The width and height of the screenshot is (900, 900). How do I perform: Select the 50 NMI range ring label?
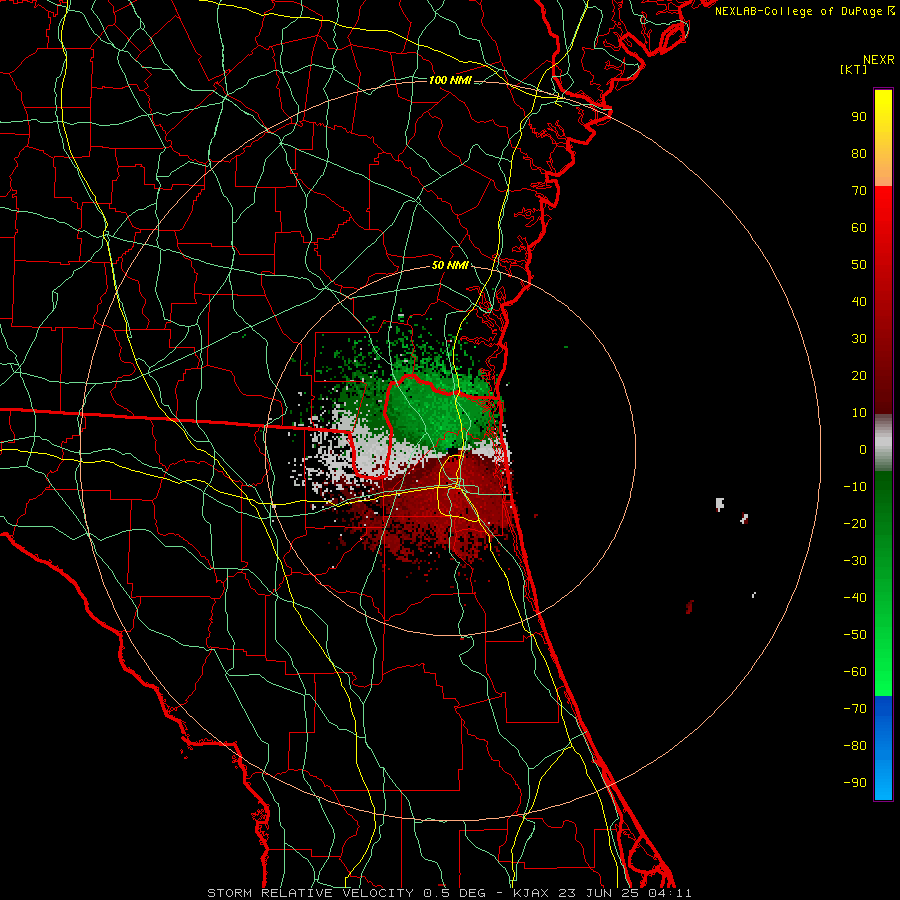[x=450, y=265]
